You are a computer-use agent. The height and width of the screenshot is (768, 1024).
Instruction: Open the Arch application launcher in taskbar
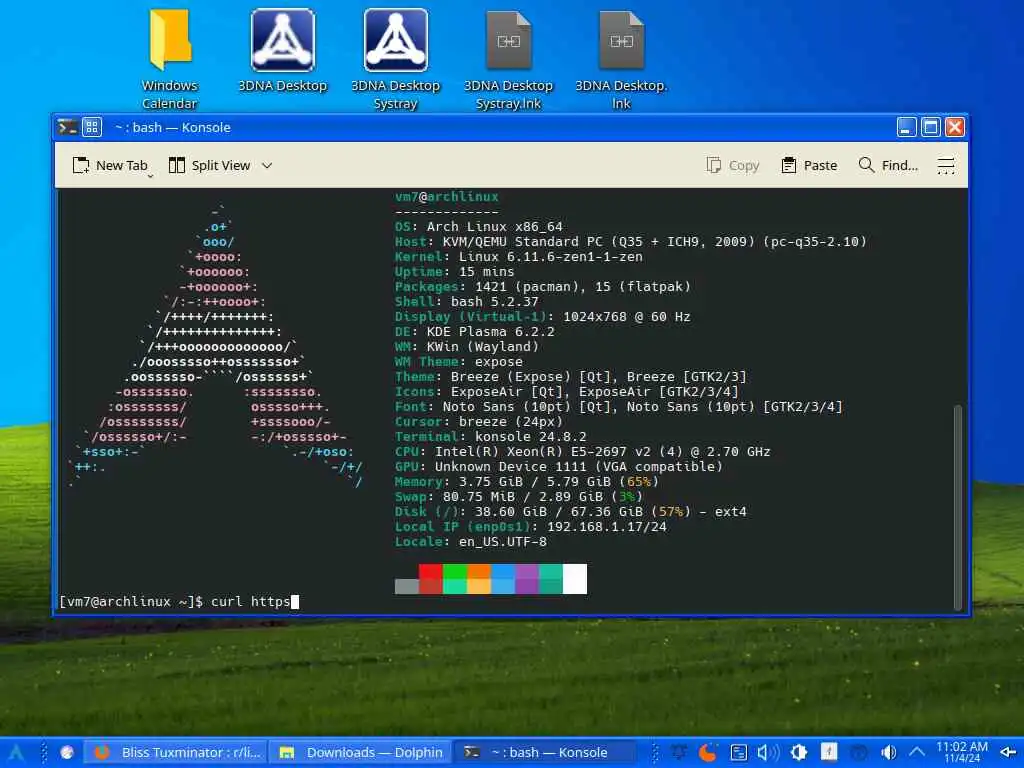(16, 752)
